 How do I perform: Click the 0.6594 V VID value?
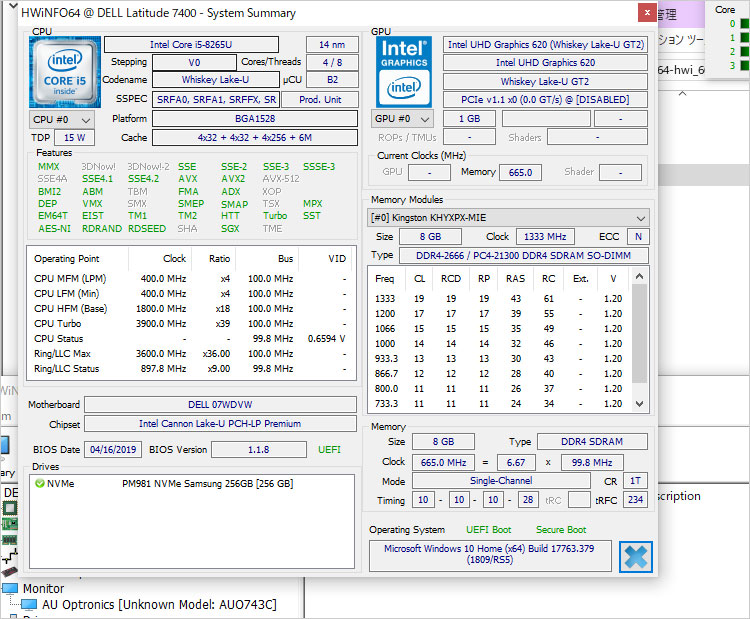(327, 339)
